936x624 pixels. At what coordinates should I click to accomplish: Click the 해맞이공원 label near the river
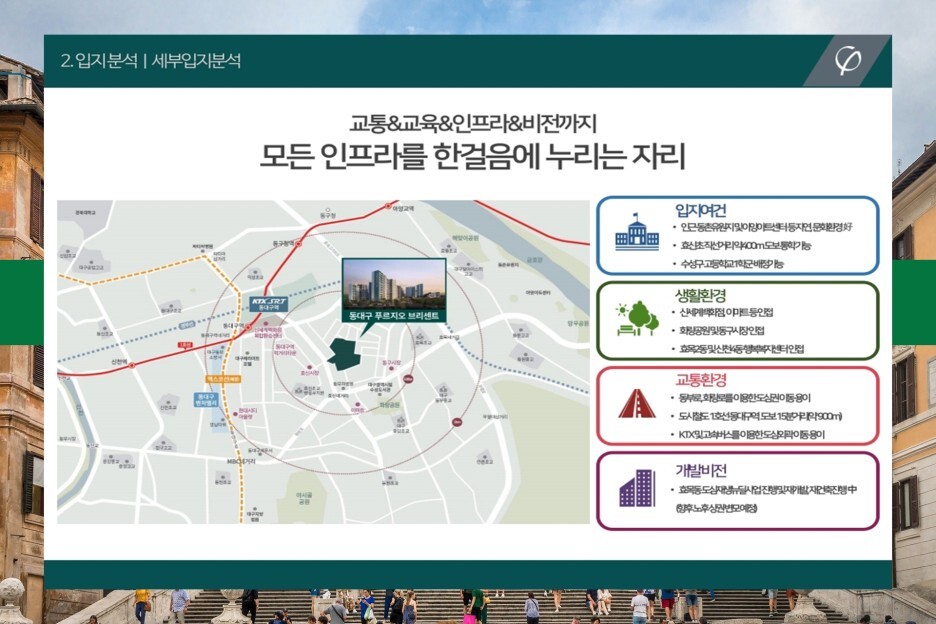click(464, 238)
